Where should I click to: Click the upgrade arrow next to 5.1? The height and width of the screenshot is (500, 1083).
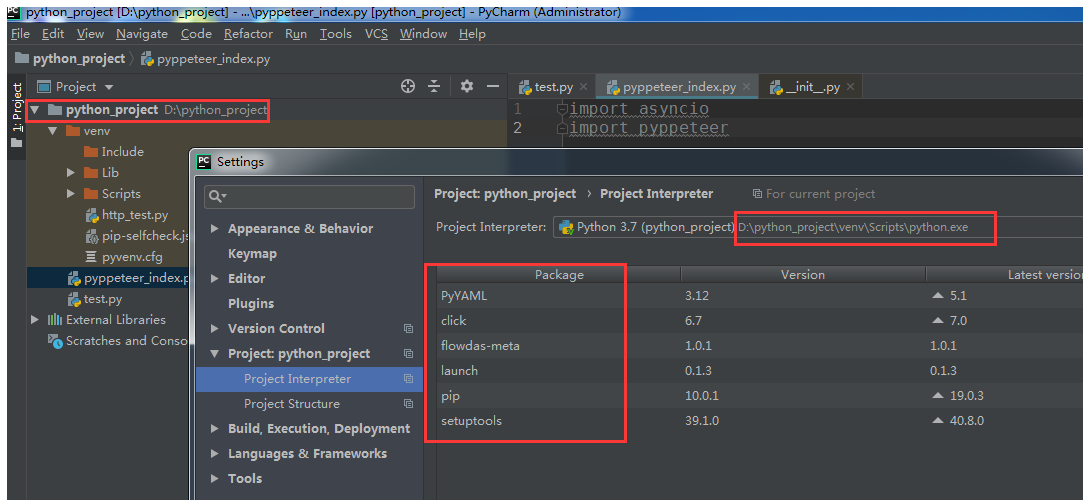(937, 296)
